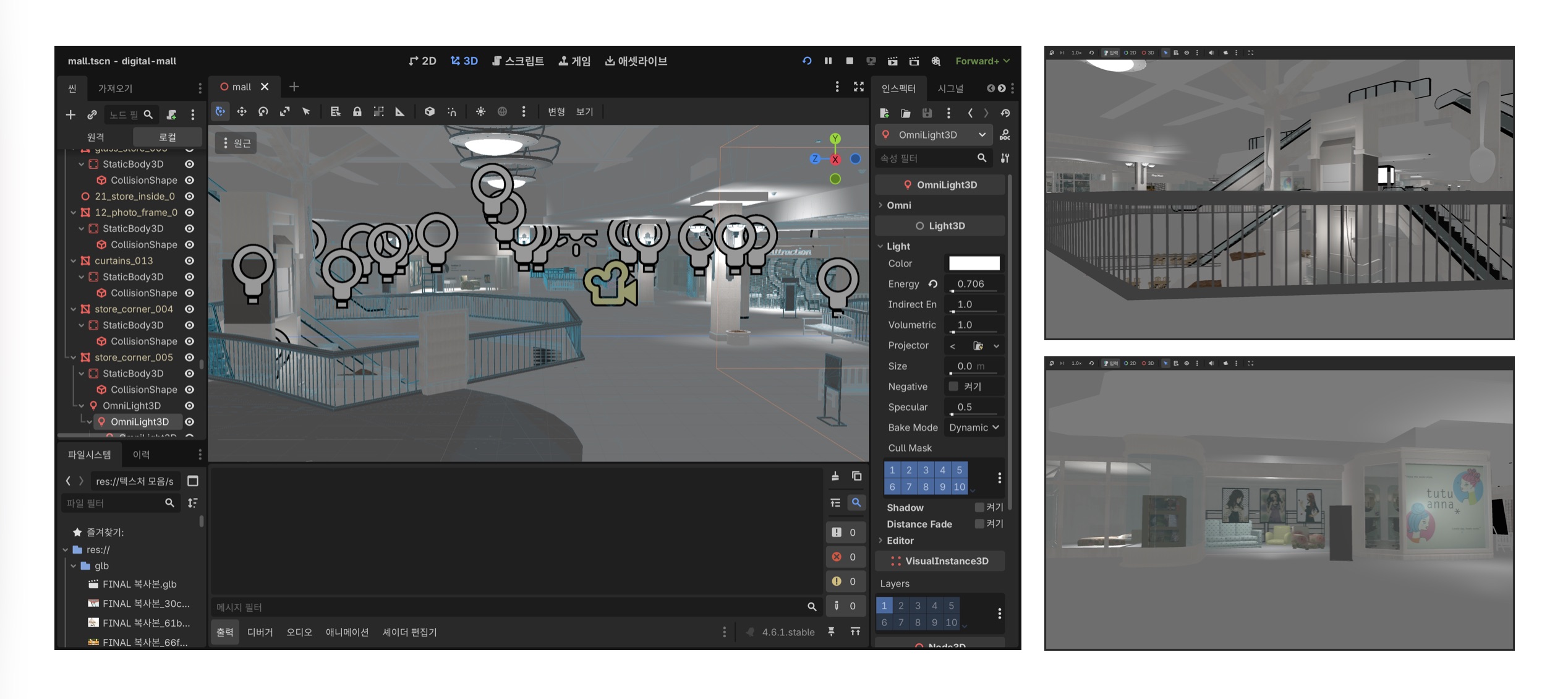Image resolution: width=1568 pixels, height=699 pixels.
Task: Click the Add child node plus icon
Action: pyautogui.click(x=70, y=114)
